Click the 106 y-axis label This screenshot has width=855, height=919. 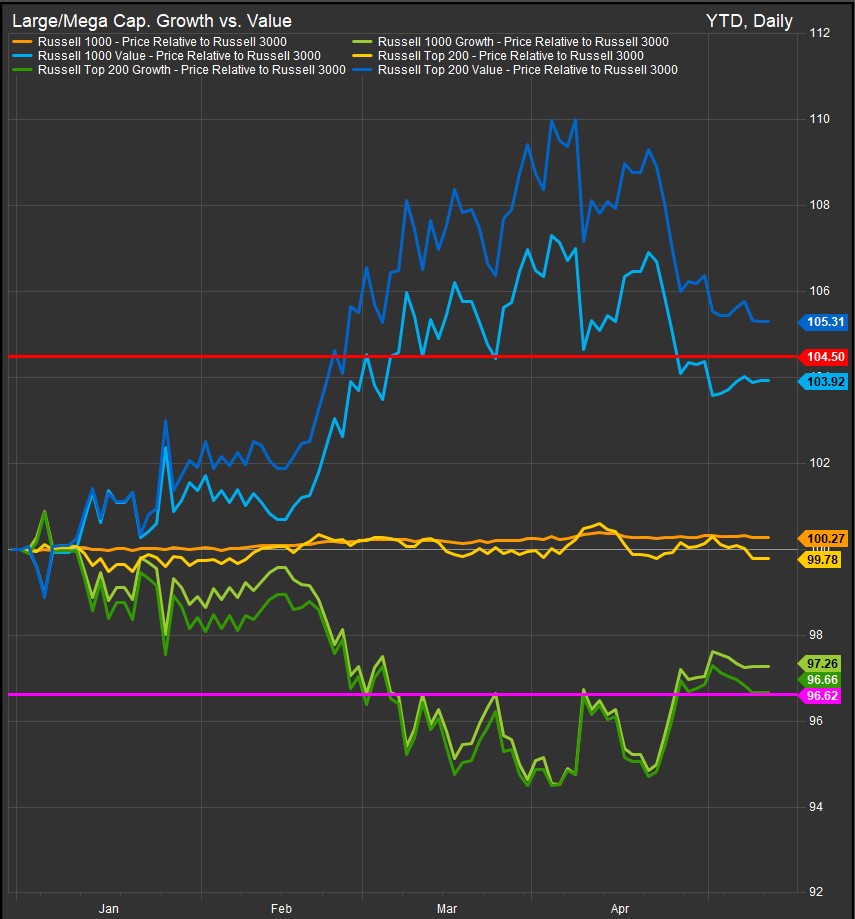tap(819, 291)
